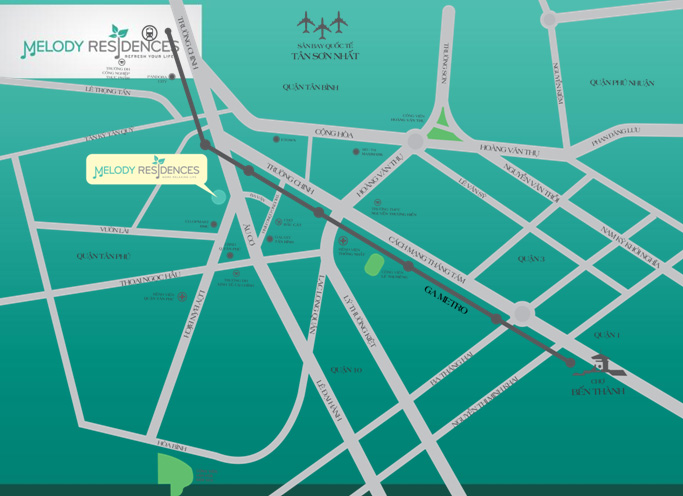683x496 pixels.
Task: Click the green leaf logo in the top banner
Action: coord(119,31)
